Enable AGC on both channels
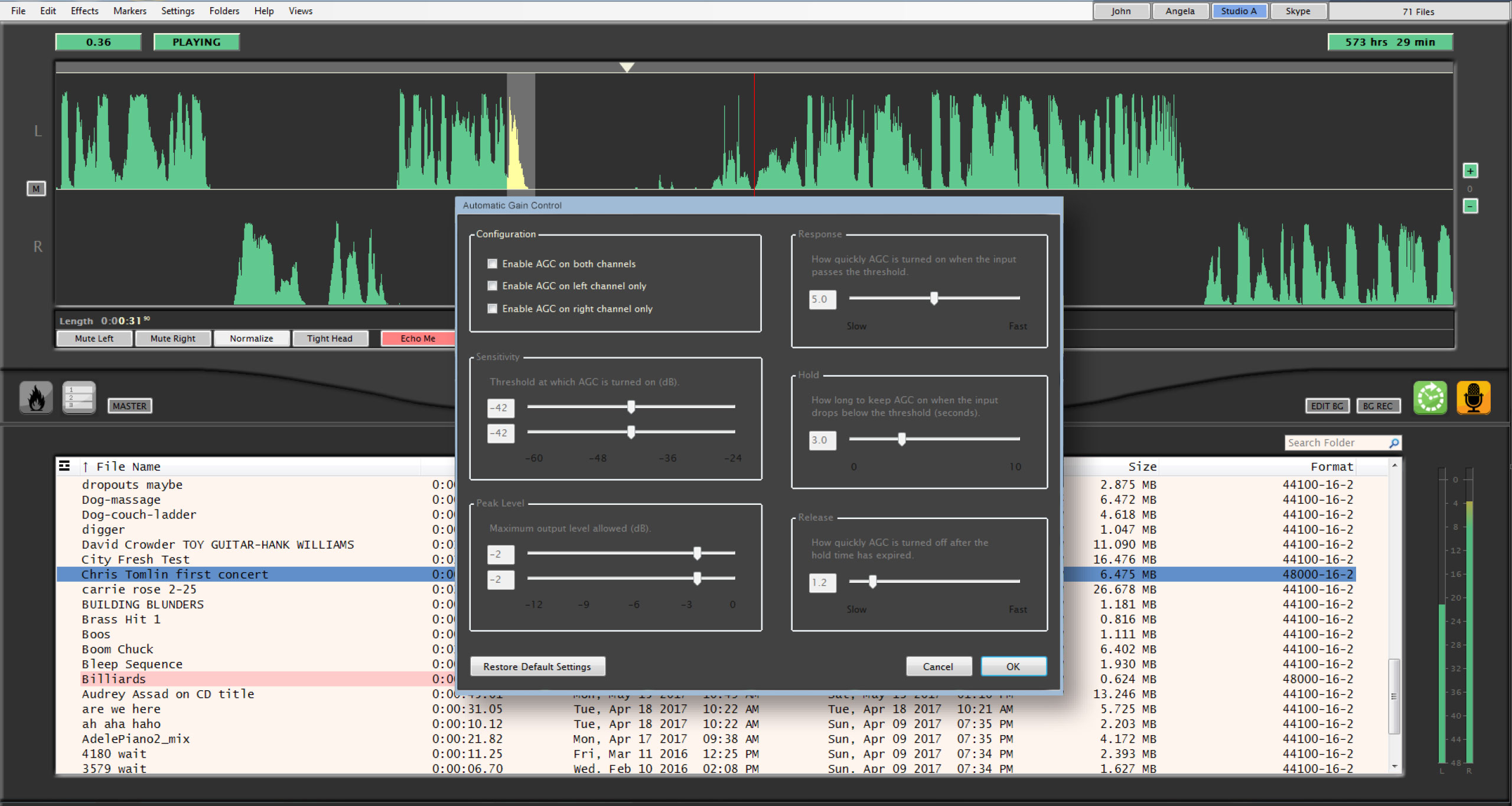The height and width of the screenshot is (806, 1512). point(492,264)
